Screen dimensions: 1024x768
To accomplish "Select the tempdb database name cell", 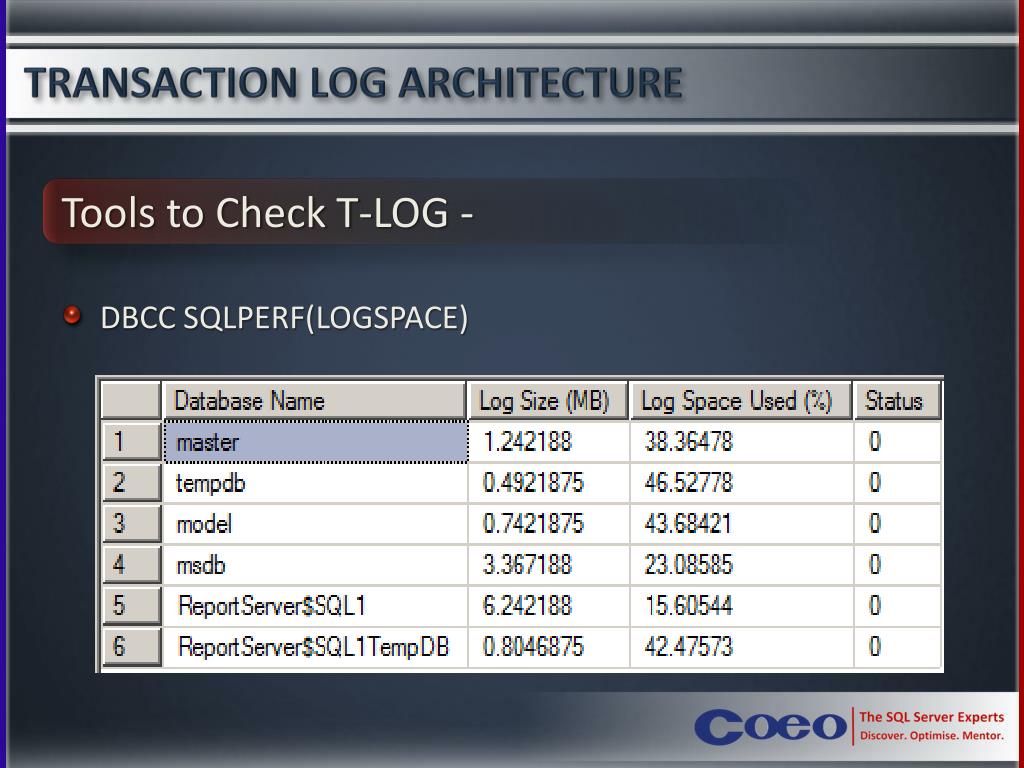I will pyautogui.click(x=316, y=483).
